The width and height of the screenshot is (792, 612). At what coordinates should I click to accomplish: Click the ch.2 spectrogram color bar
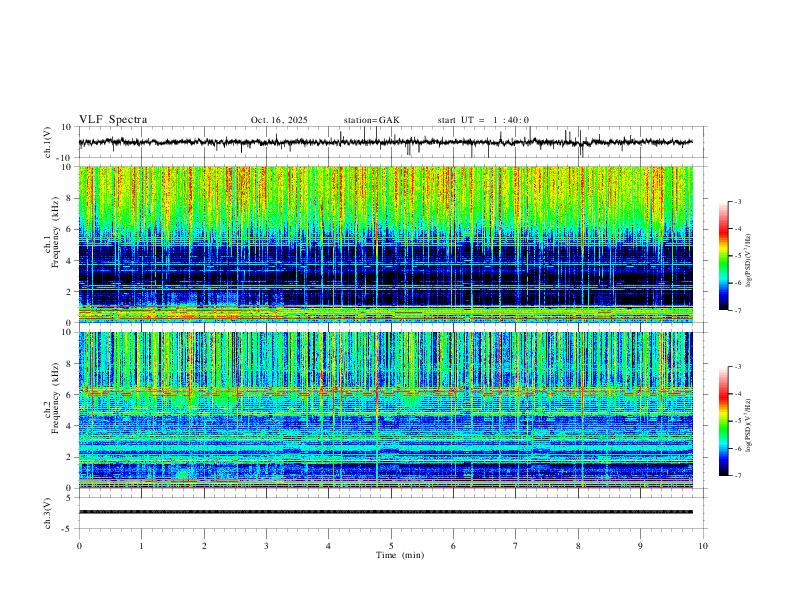723,421
